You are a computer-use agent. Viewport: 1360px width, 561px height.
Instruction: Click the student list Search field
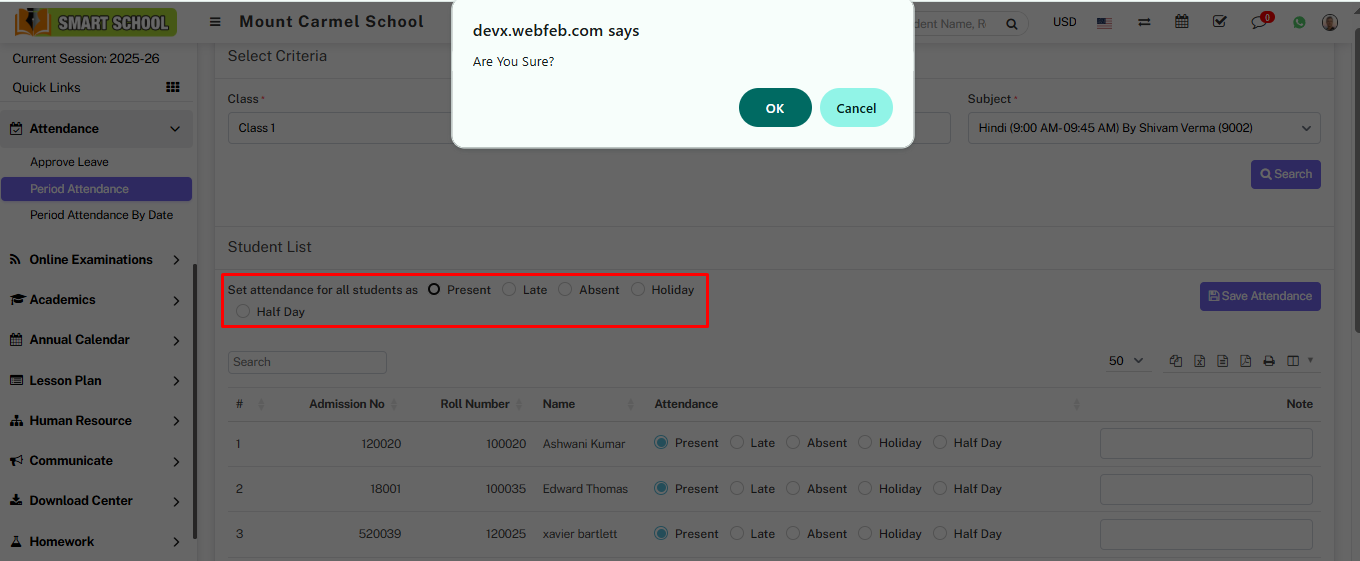pos(307,362)
